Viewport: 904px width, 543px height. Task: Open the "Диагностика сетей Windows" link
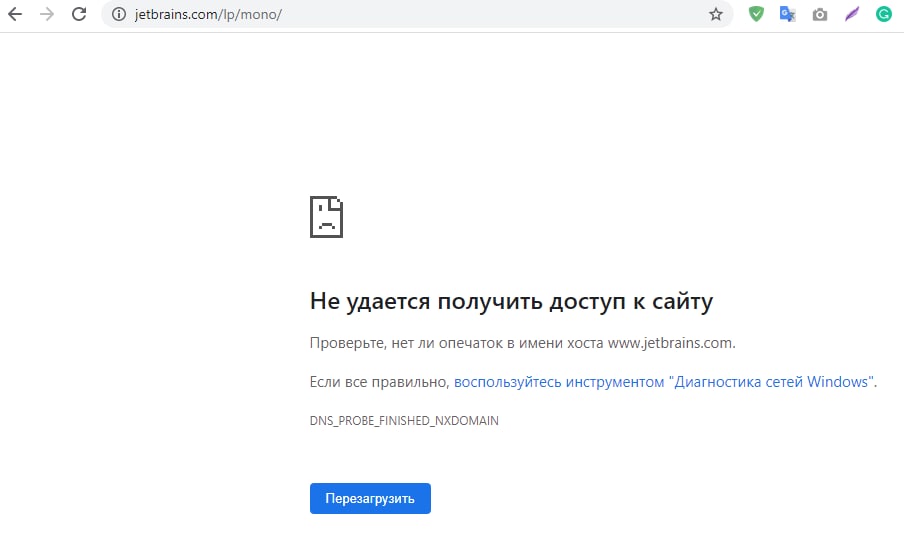(x=665, y=382)
